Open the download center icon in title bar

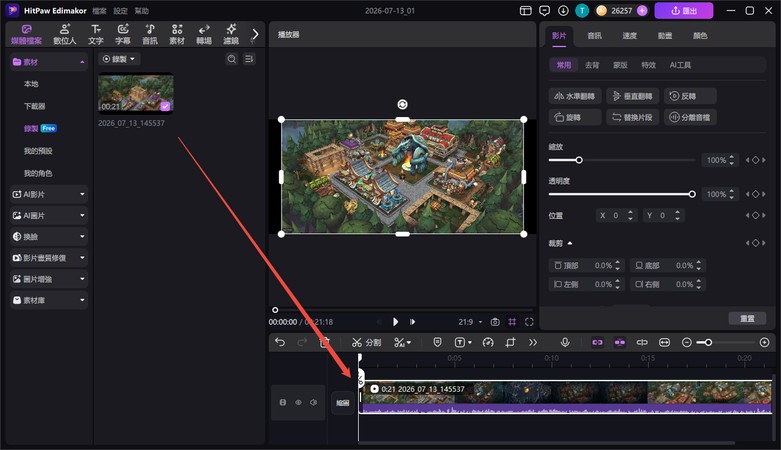pos(563,10)
